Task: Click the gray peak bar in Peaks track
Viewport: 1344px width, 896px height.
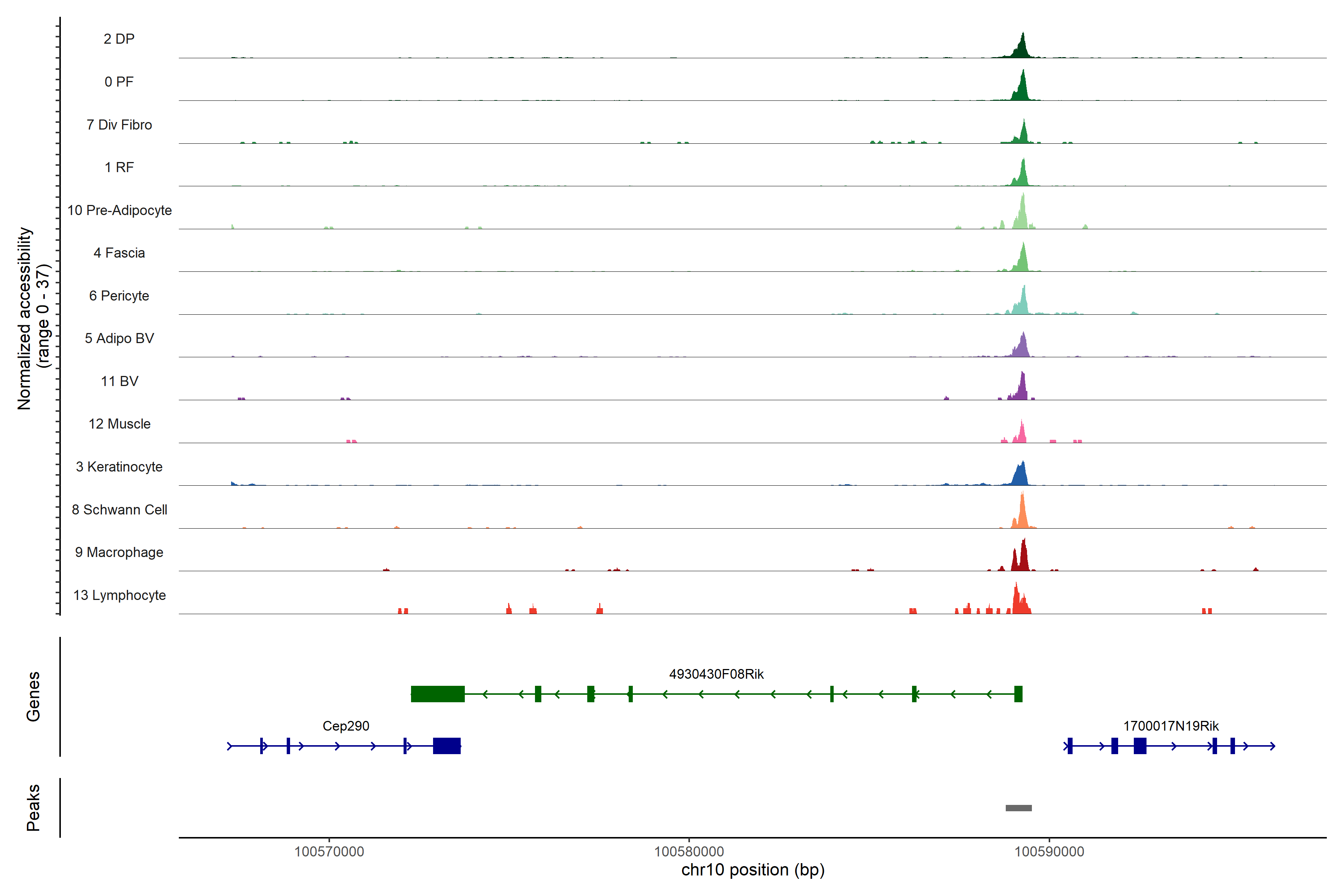Action: click(1018, 808)
